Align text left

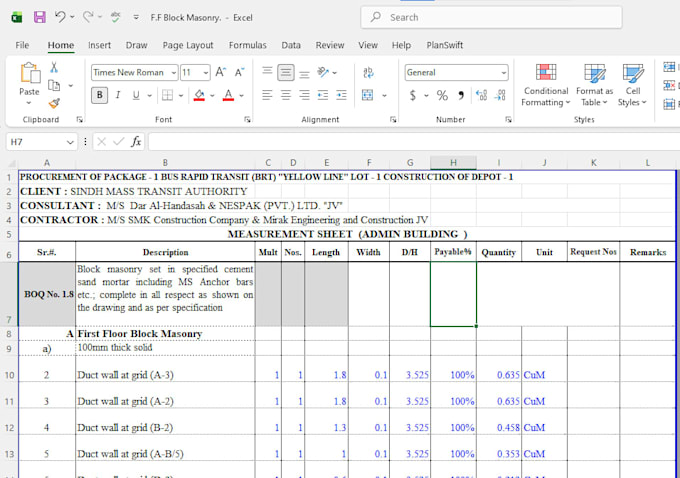tap(267, 95)
